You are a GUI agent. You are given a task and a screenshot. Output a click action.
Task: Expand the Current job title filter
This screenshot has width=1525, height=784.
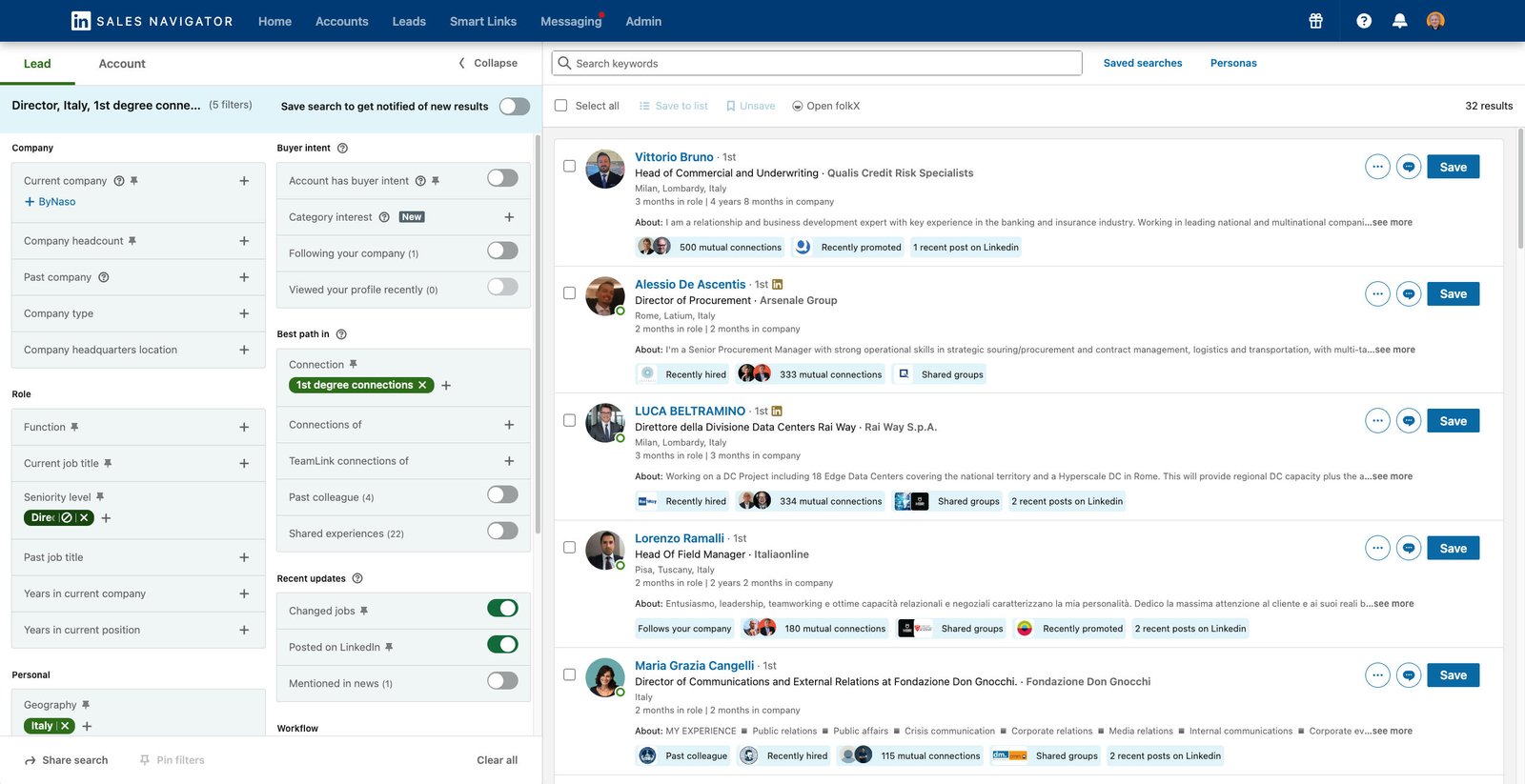(x=244, y=464)
